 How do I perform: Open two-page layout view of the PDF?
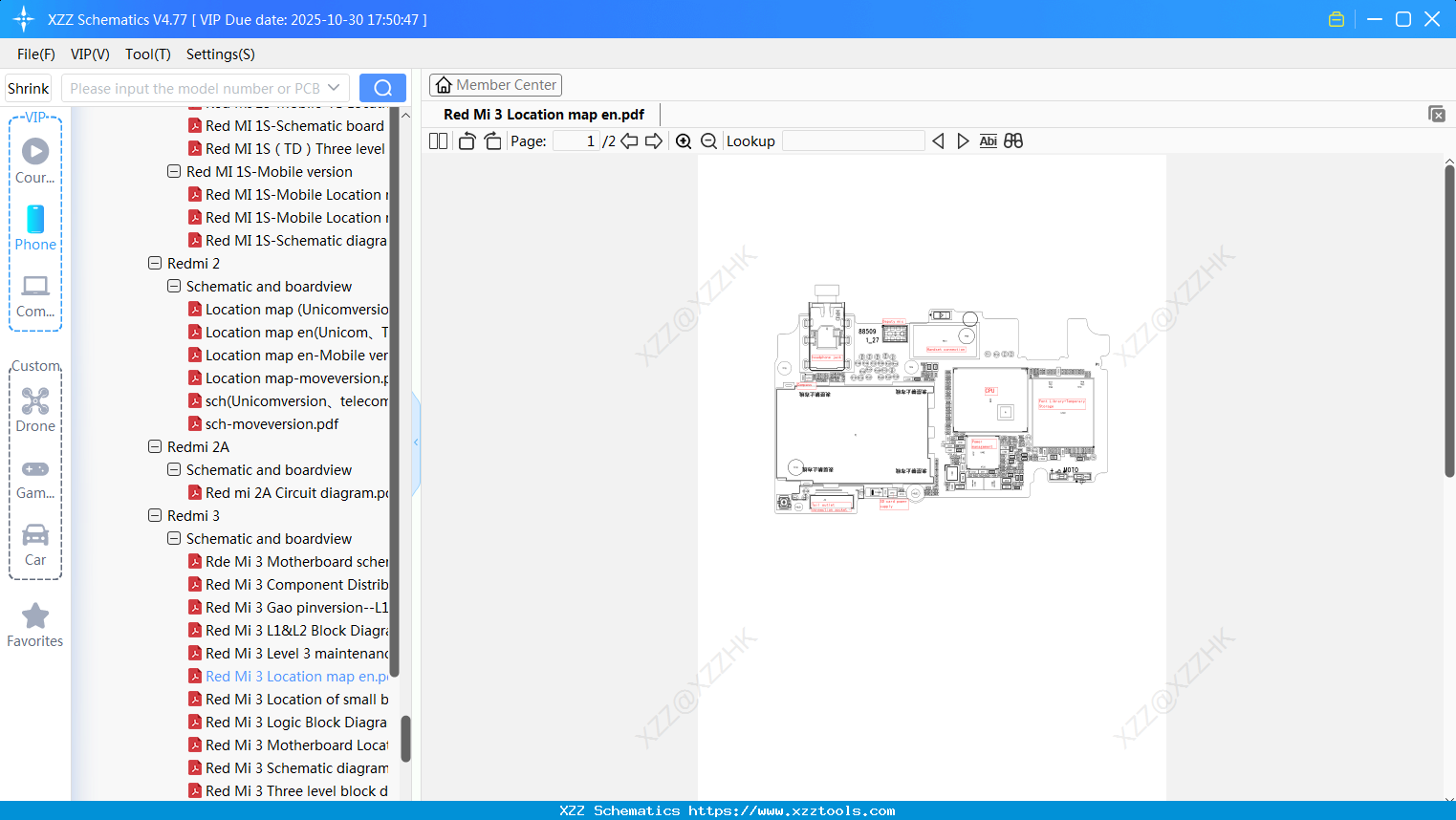coord(438,140)
